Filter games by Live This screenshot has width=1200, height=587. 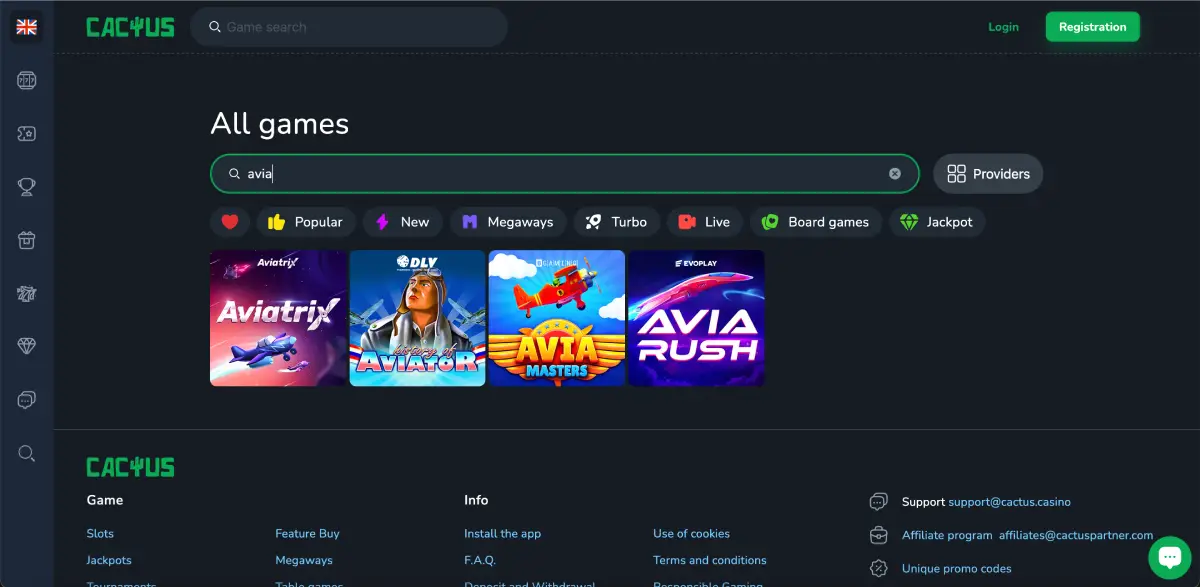(705, 222)
